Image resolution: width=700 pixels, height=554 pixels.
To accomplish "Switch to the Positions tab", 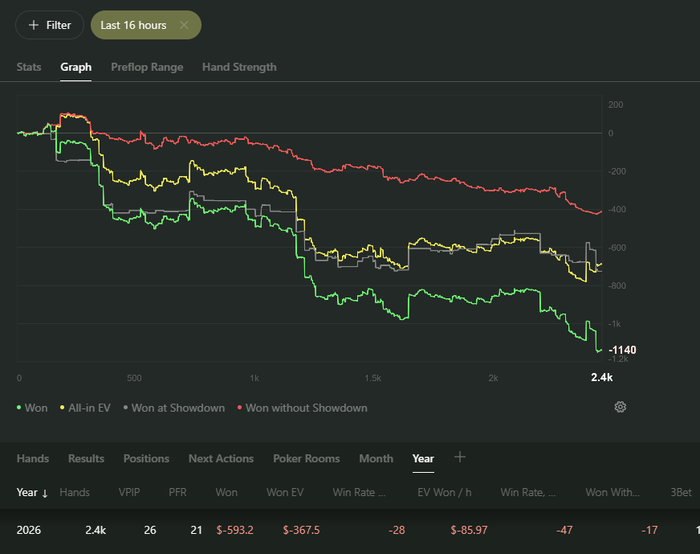I will (146, 458).
